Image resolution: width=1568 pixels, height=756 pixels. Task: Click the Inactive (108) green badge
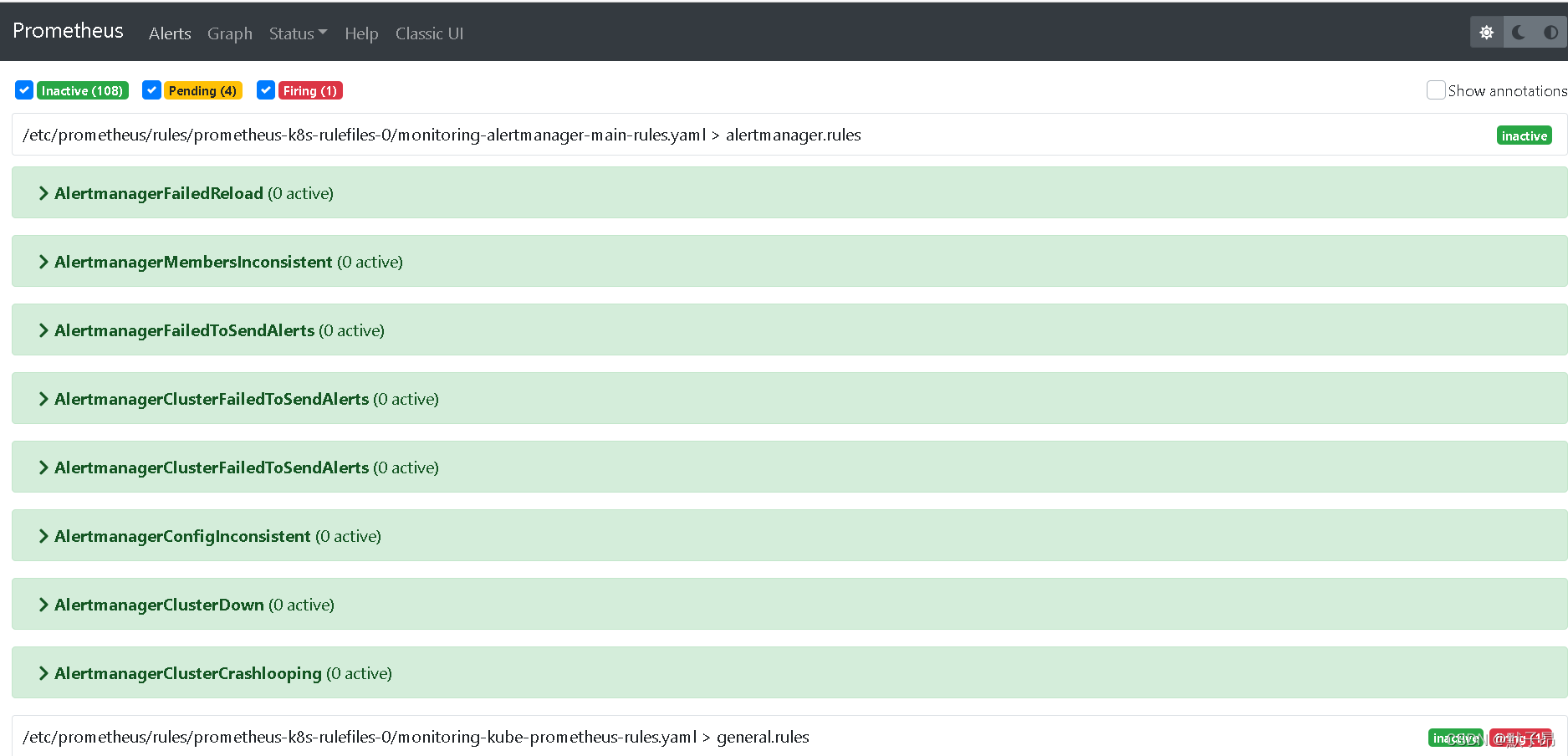82,90
